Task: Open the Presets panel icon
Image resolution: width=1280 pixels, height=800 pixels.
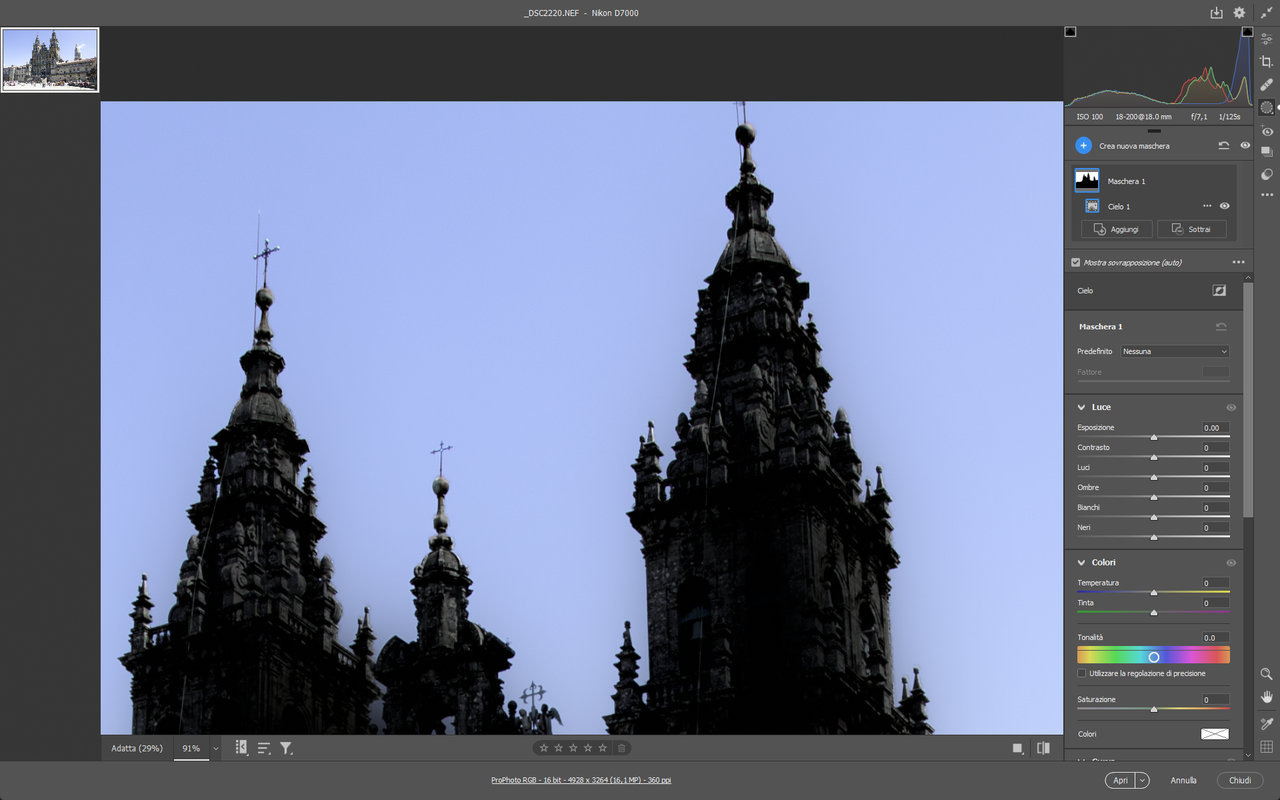Action: (1267, 174)
